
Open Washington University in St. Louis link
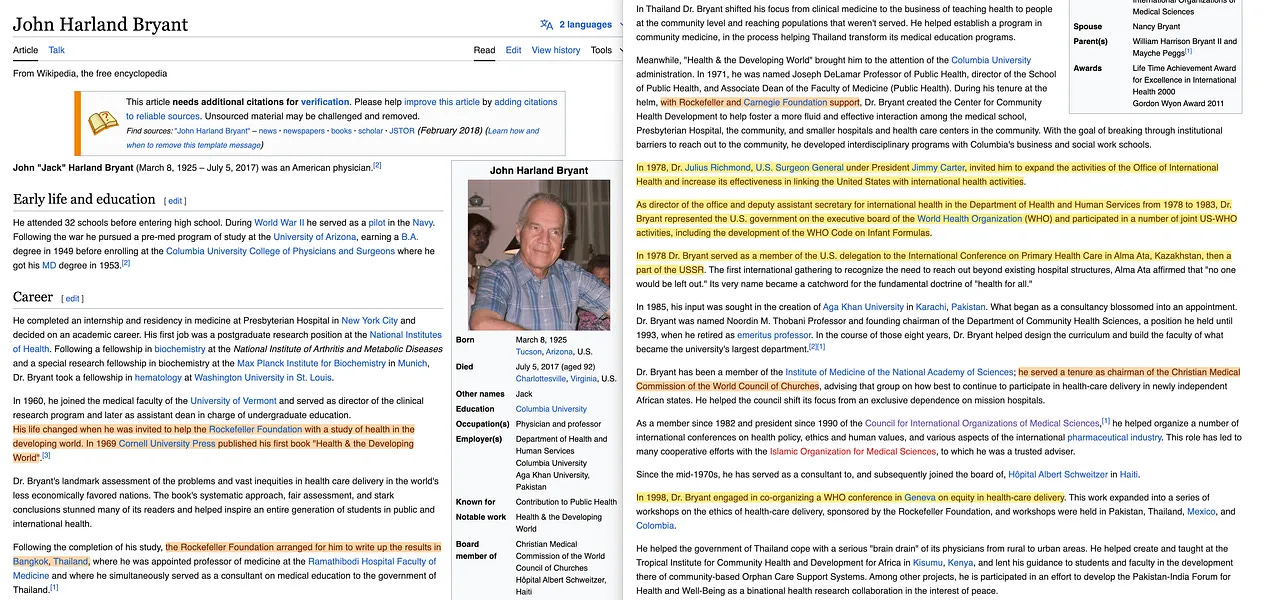click(x=263, y=377)
